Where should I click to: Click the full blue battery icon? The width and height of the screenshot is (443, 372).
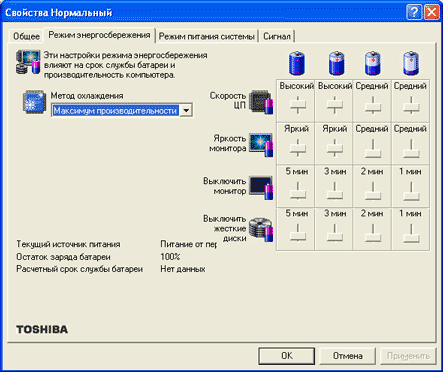tap(296, 63)
